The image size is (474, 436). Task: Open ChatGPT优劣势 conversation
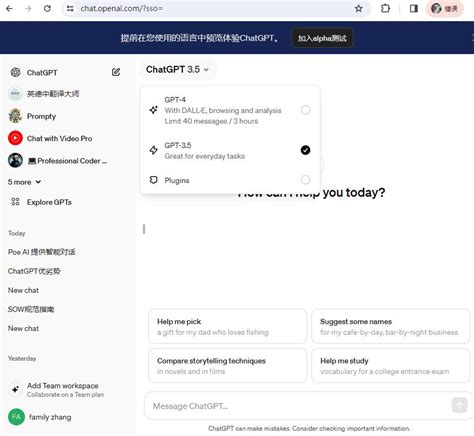tap(34, 271)
